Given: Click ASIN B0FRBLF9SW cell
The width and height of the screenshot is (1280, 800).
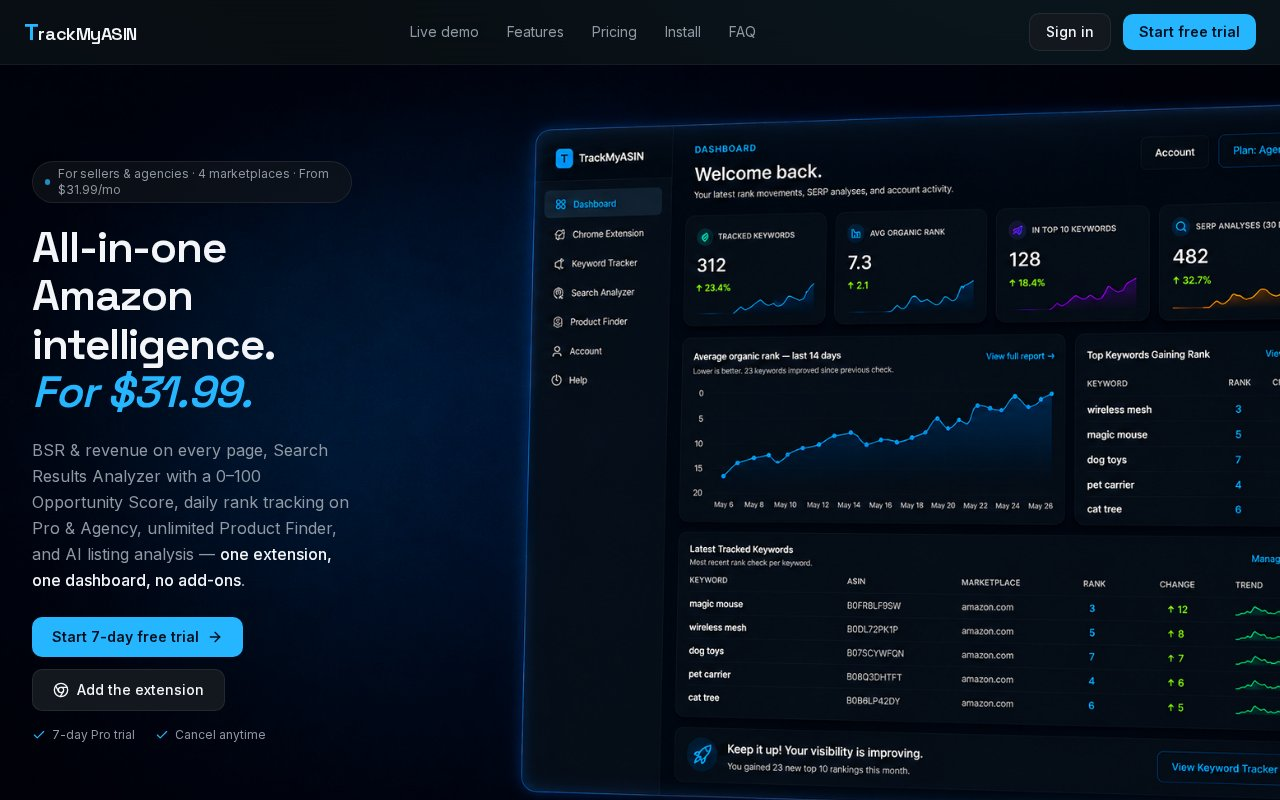Looking at the screenshot, I should pyautogui.click(x=874, y=606).
